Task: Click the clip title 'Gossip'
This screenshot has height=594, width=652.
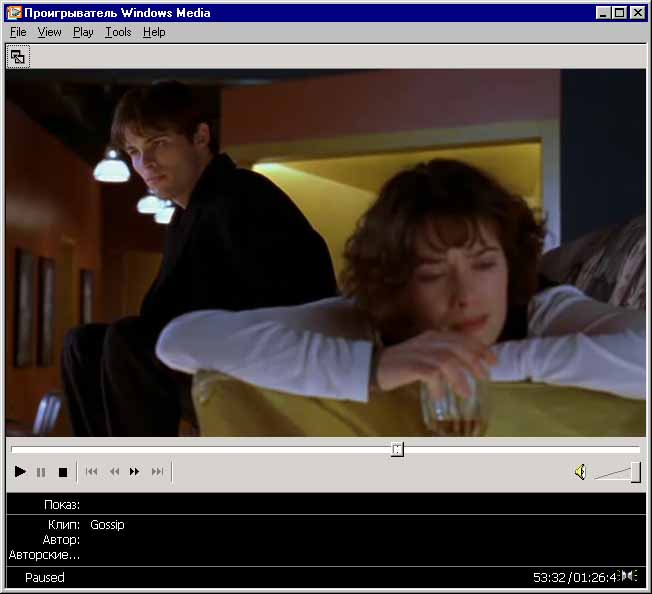Action: click(x=107, y=525)
